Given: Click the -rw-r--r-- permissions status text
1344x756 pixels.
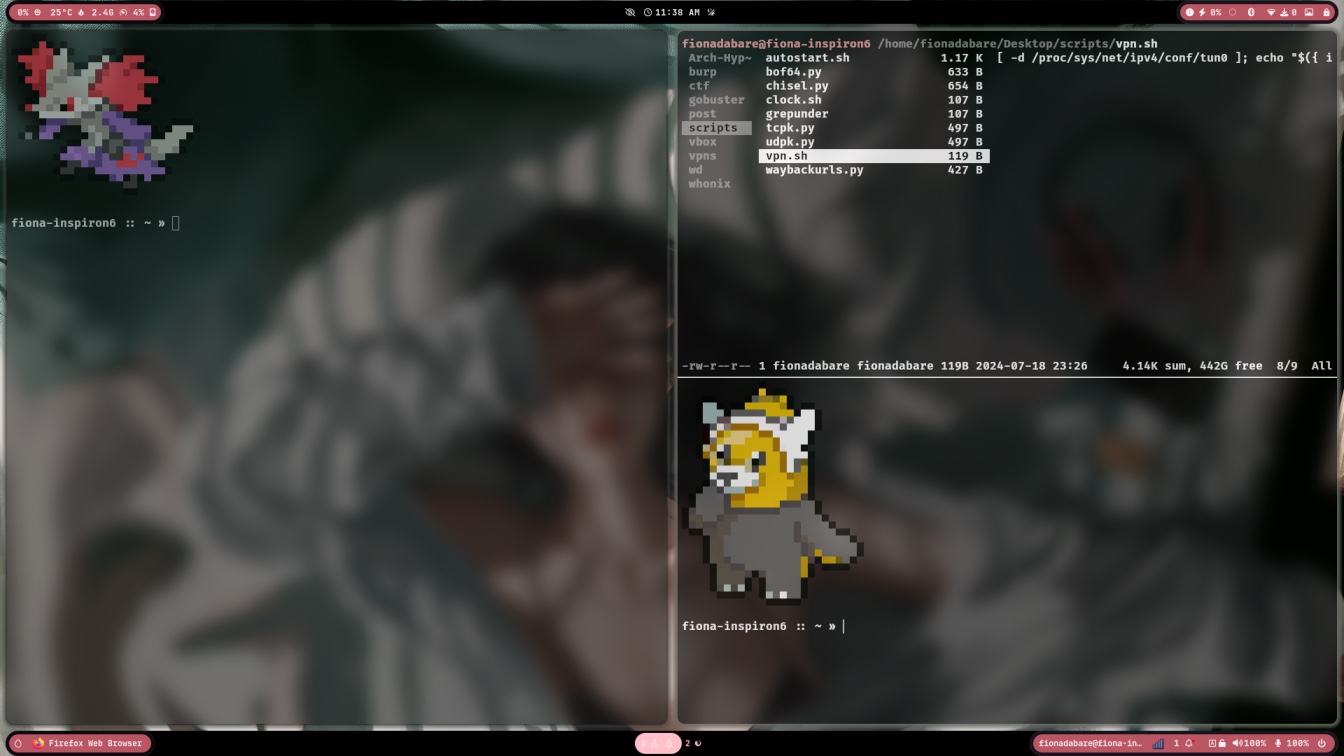Looking at the screenshot, I should 716,366.
